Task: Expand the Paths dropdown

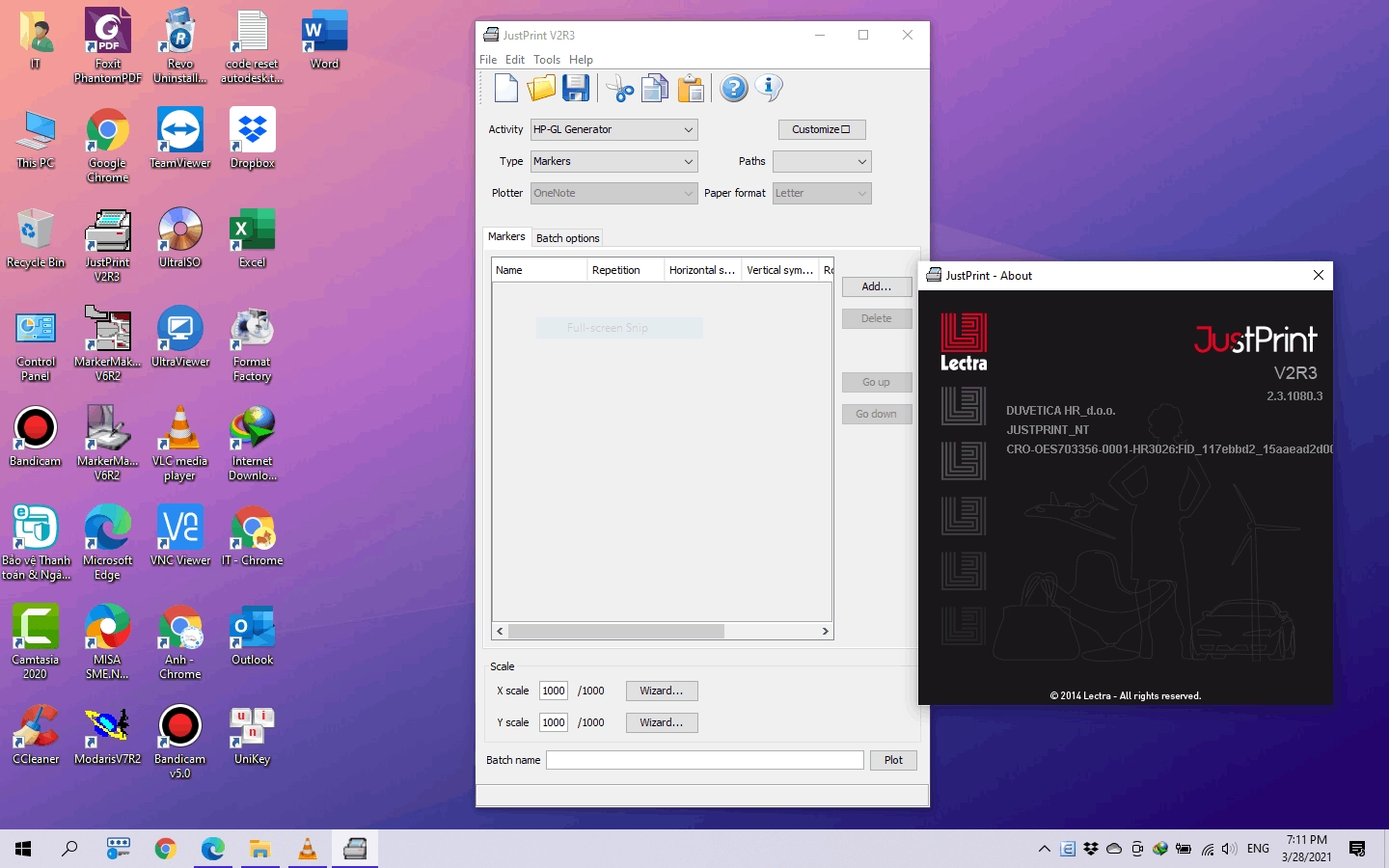Action: 822,161
